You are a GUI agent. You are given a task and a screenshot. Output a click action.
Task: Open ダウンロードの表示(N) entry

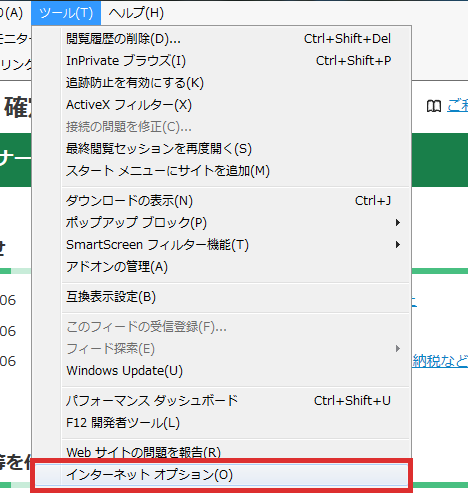pyautogui.click(x=222, y=201)
